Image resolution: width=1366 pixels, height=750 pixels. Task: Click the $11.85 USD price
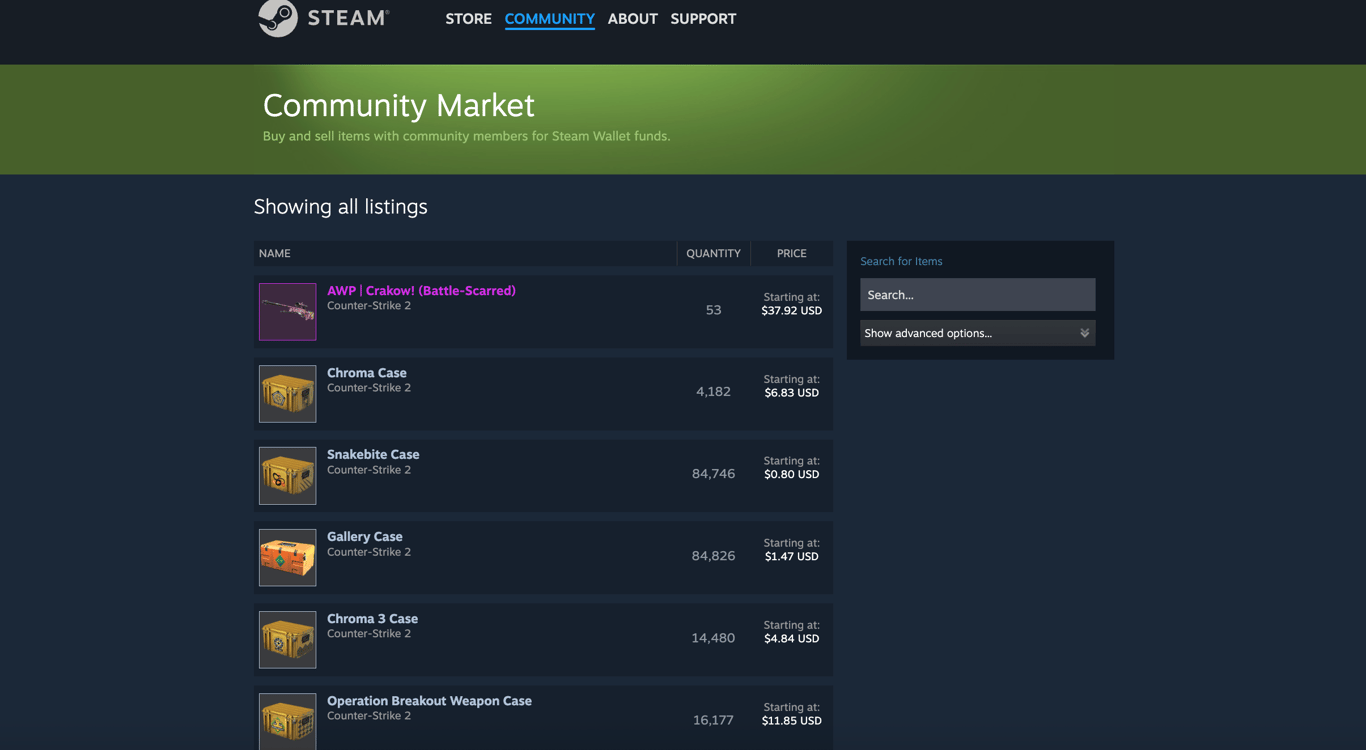792,721
